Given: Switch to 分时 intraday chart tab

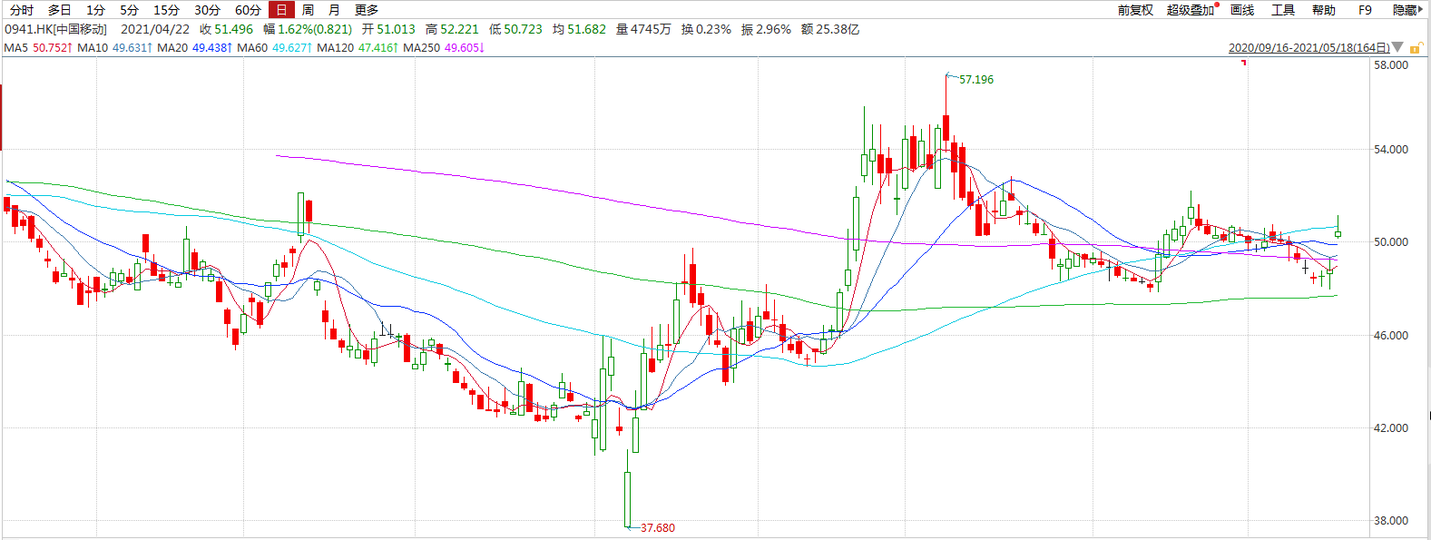Looking at the screenshot, I should coord(21,10).
